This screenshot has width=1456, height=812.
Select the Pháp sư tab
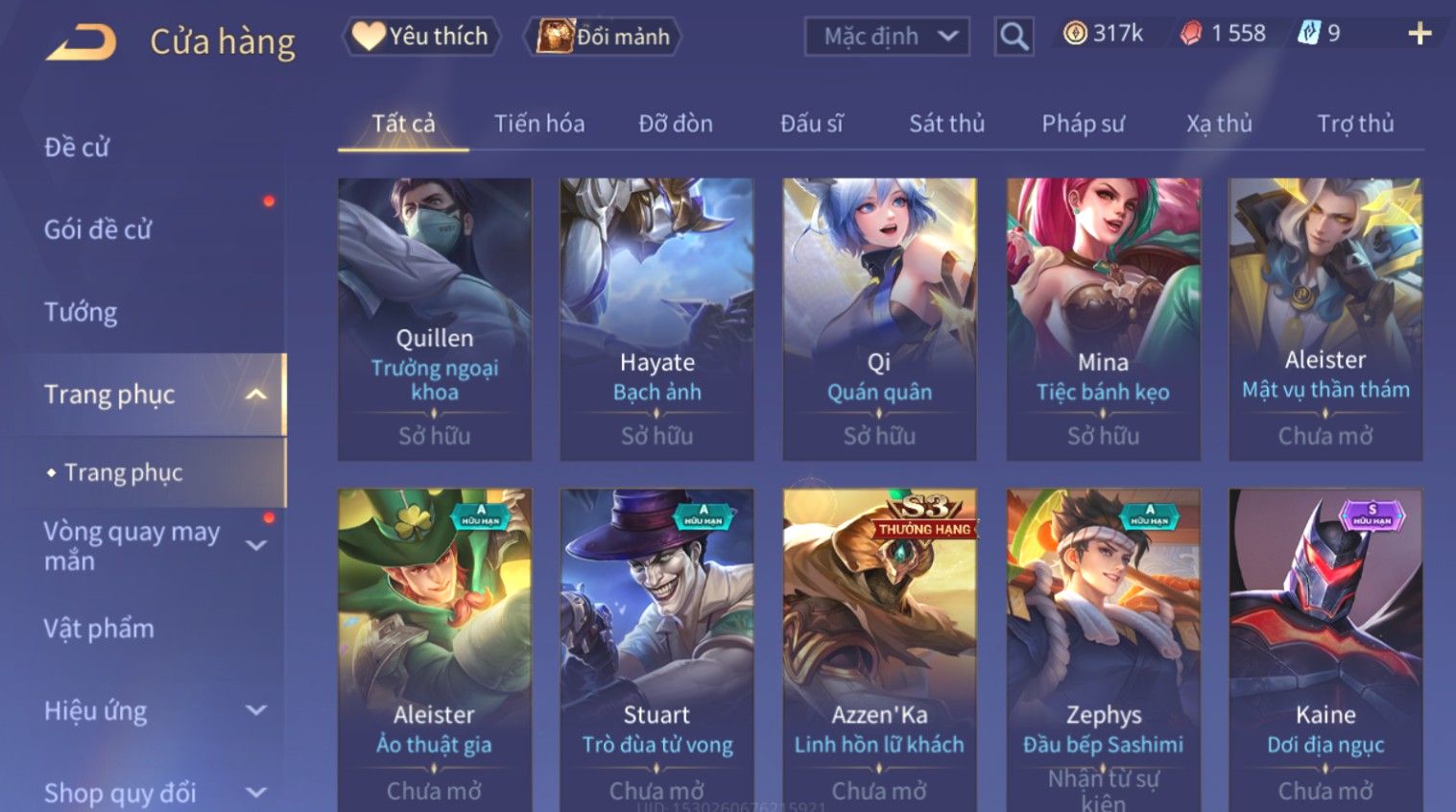(x=1083, y=123)
